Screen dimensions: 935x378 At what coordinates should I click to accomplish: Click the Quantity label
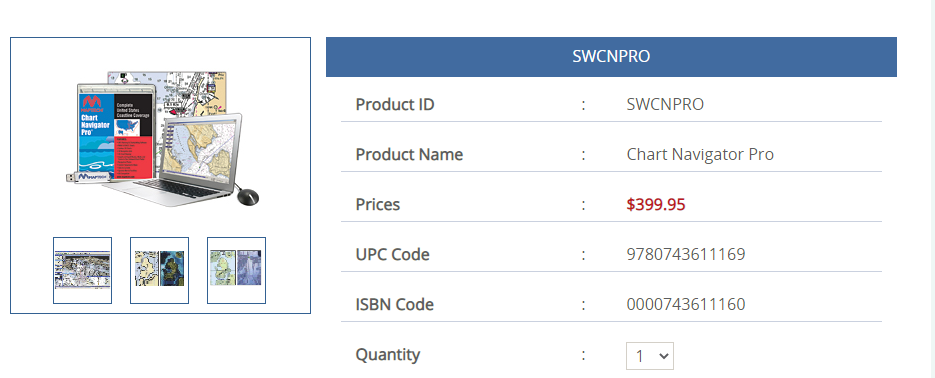coord(388,355)
